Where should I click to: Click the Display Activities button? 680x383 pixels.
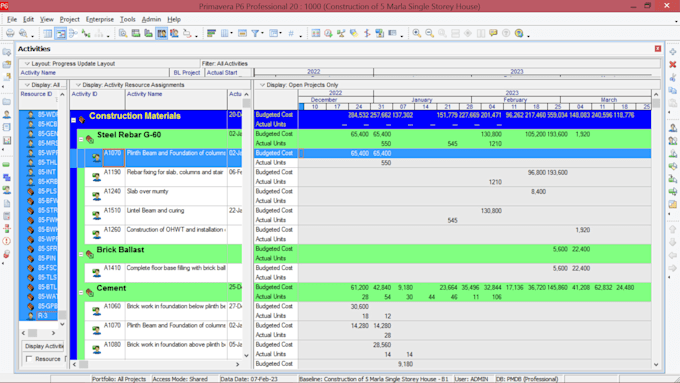[43, 346]
